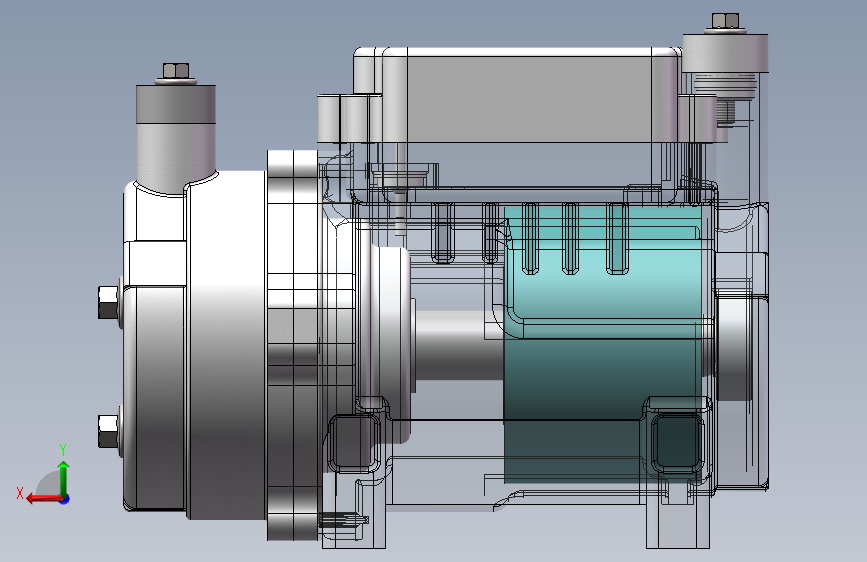Select the central horizontal motor shaft
The width and height of the screenshot is (867, 562).
click(458, 346)
